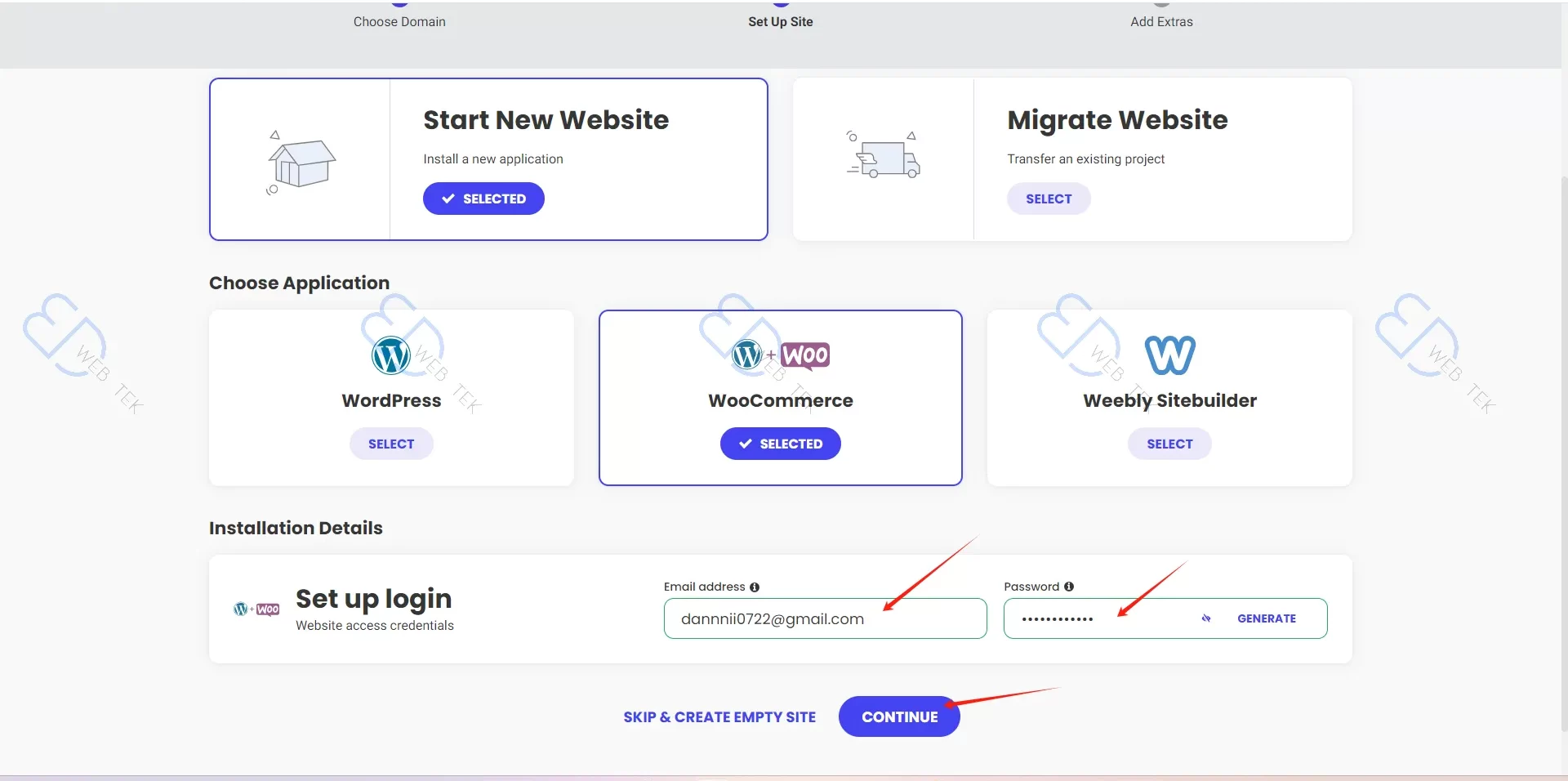Viewport: 1568px width, 781px height.
Task: Click the CONTINUE button
Action: (899, 716)
